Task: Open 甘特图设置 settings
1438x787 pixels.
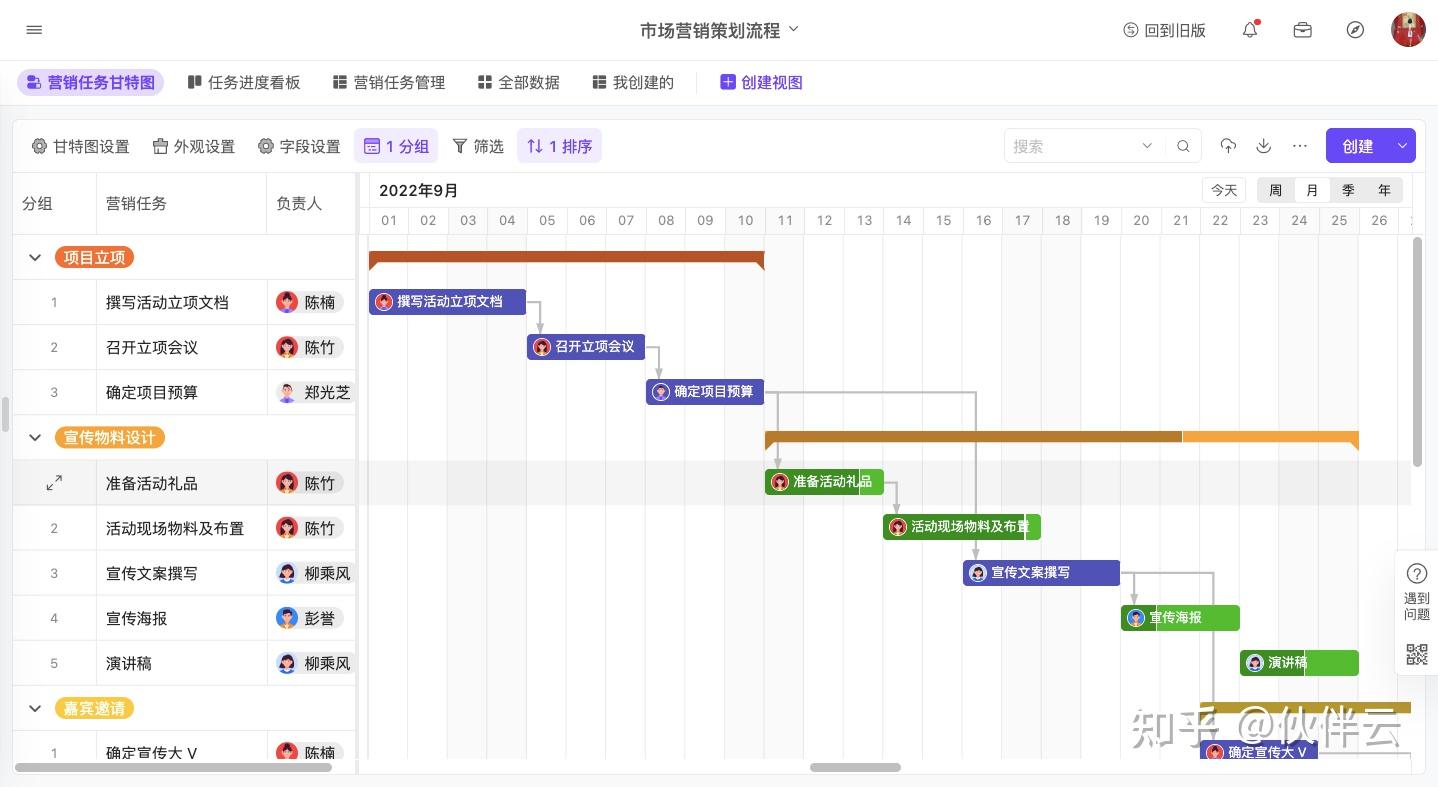Action: coord(80,146)
